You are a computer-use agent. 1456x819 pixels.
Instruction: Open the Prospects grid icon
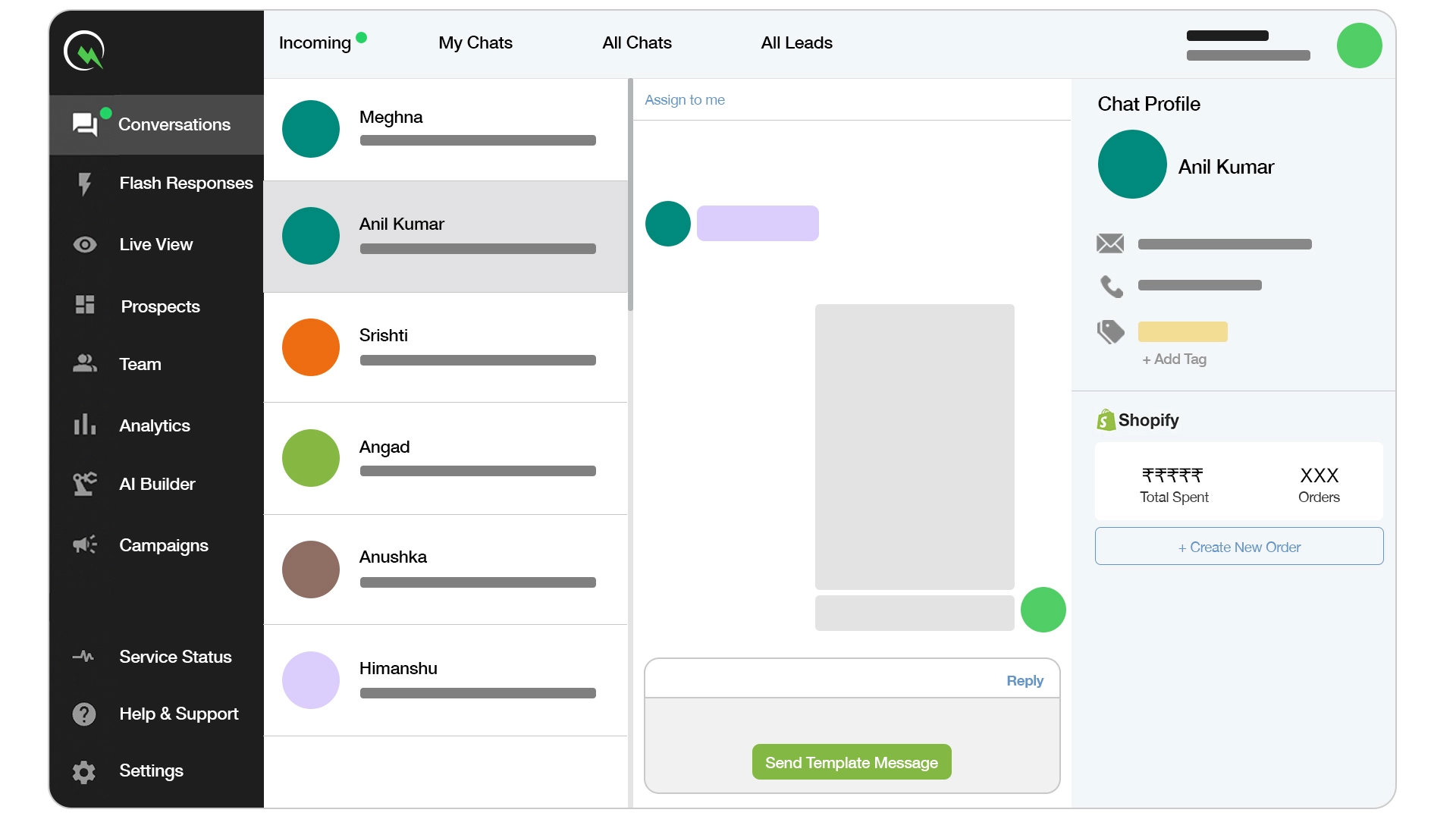pyautogui.click(x=85, y=306)
